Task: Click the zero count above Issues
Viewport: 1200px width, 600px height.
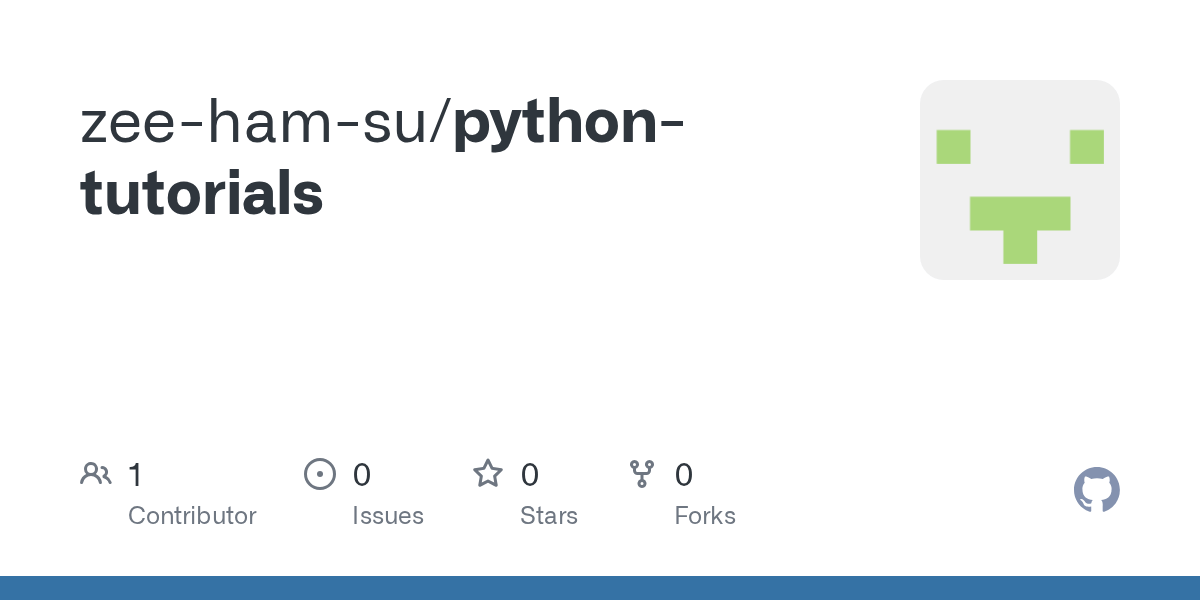Action: 362,474
